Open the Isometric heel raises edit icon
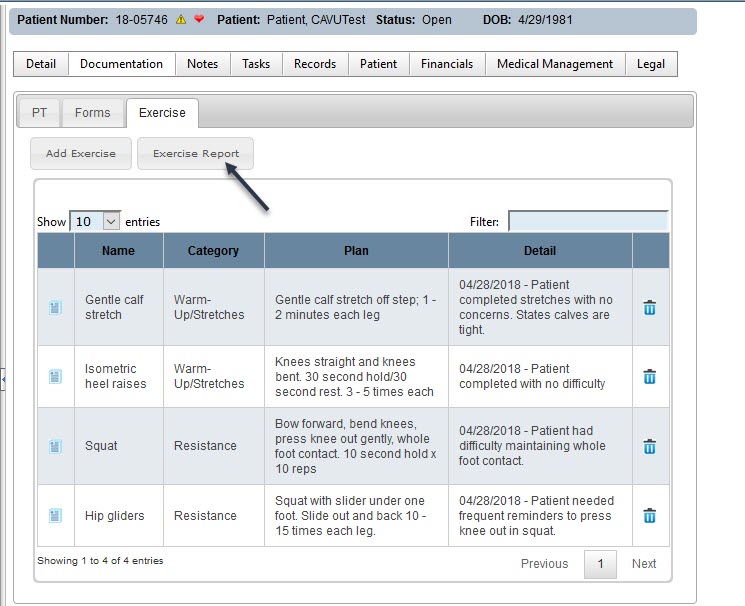The width and height of the screenshot is (745, 606). (55, 376)
